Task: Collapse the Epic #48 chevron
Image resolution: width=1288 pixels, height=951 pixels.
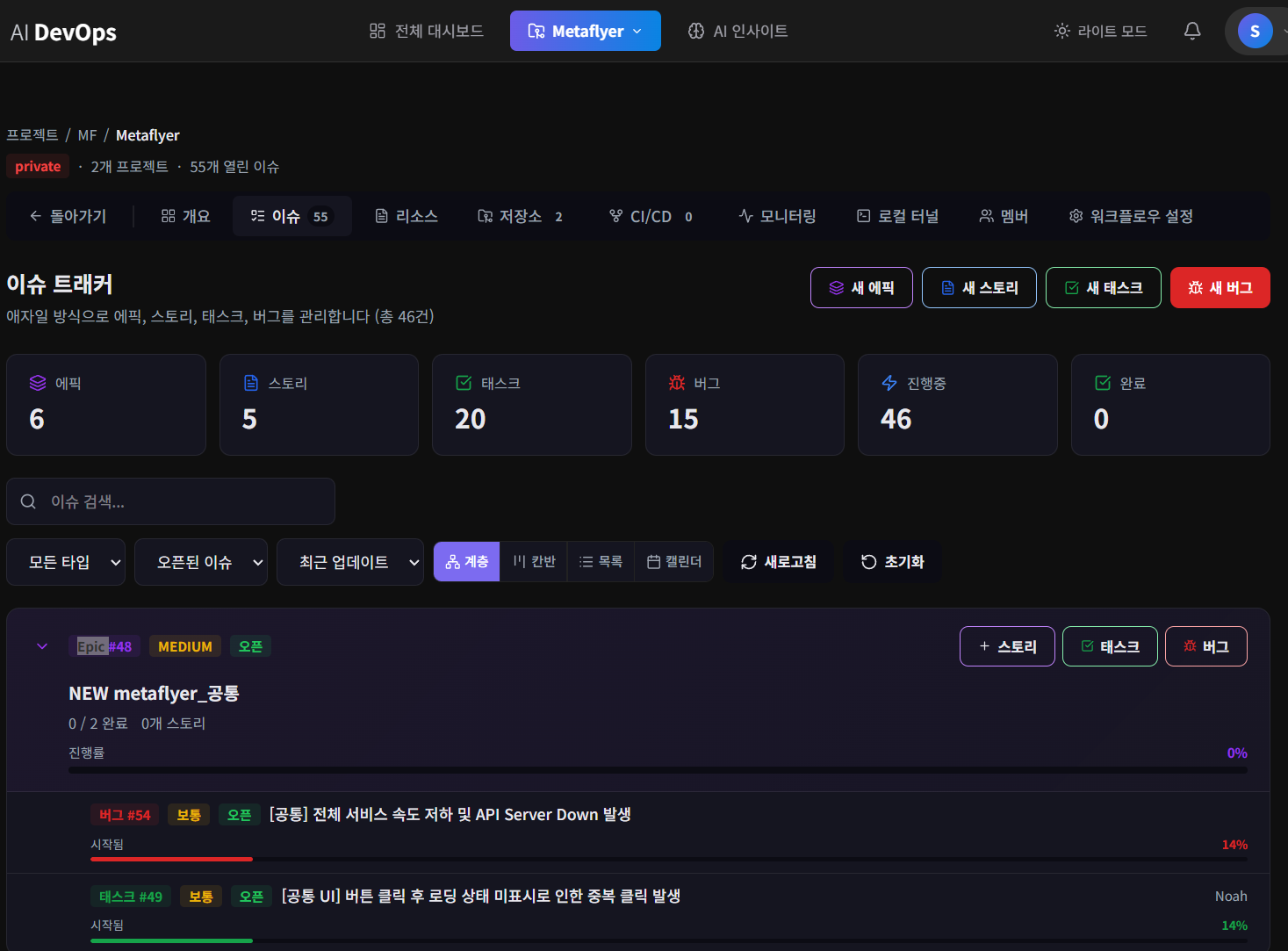Action: [42, 646]
